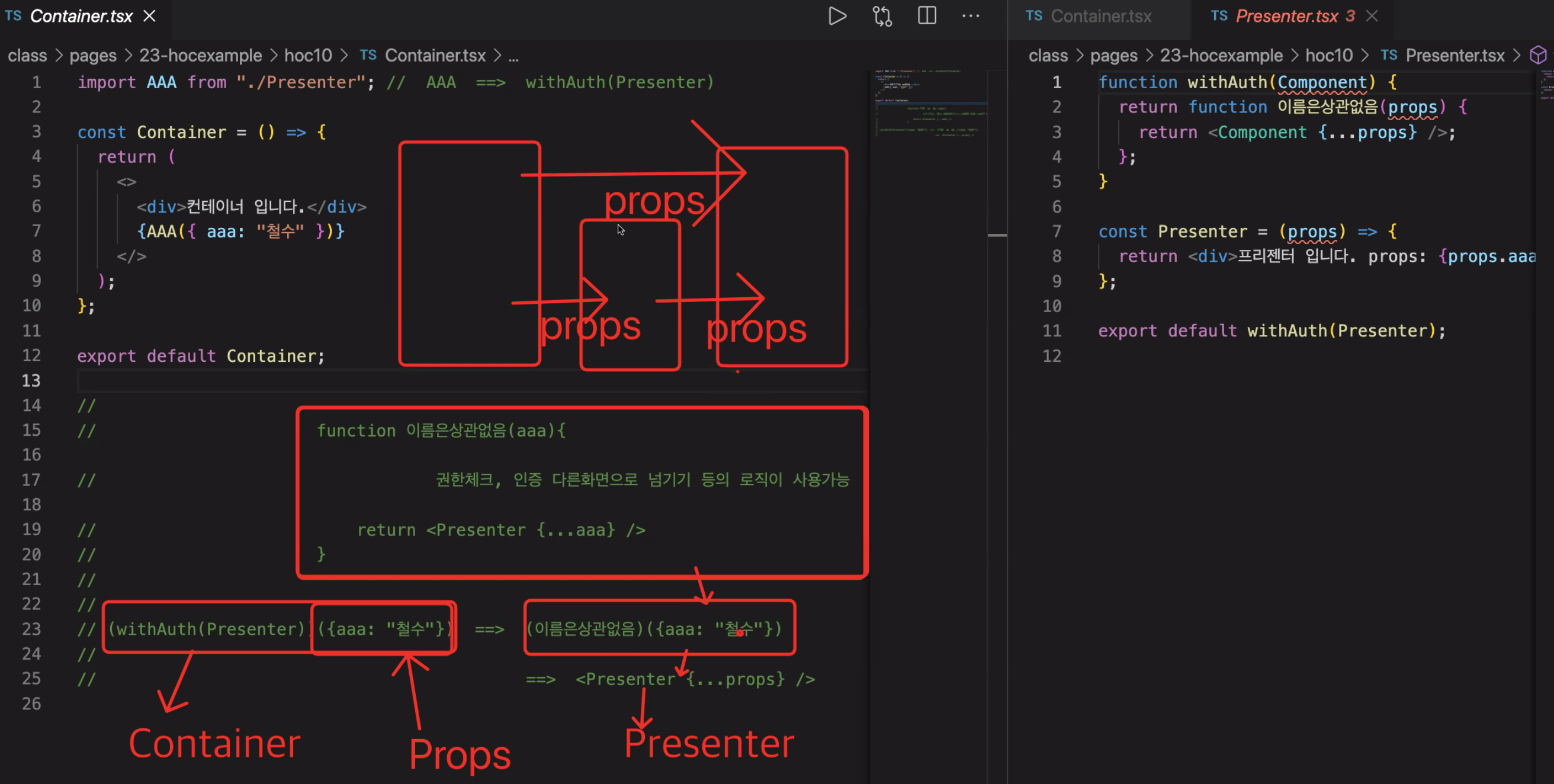Screen dimensions: 1554x784
Task: Open the source control compare changes icon
Action: coord(882,16)
